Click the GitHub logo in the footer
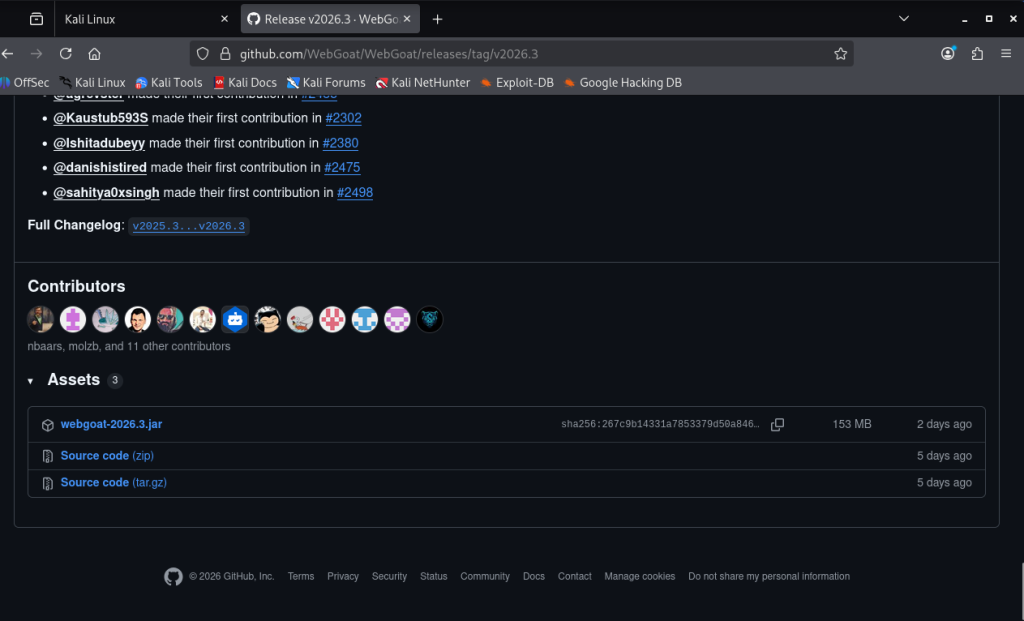 [x=173, y=577]
